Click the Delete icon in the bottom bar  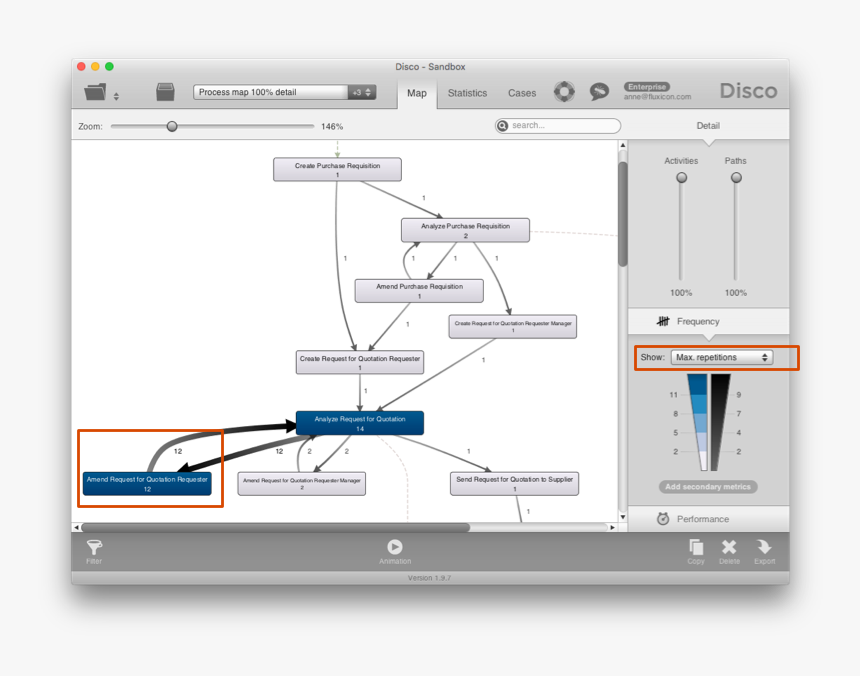(729, 548)
